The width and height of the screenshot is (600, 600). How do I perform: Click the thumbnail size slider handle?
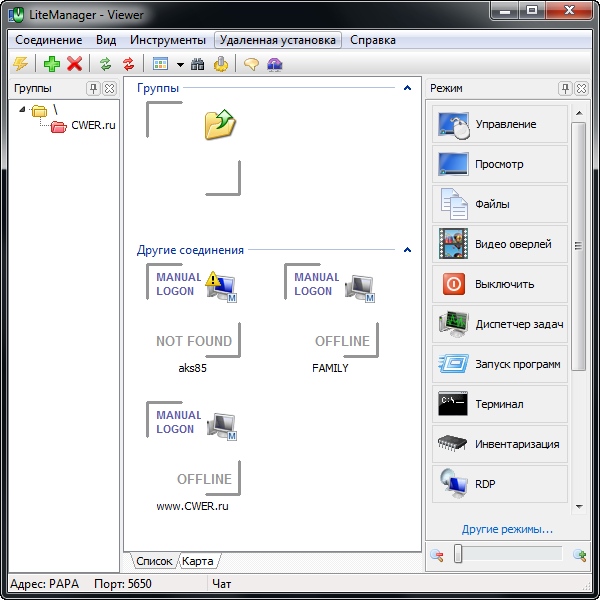(x=458, y=554)
